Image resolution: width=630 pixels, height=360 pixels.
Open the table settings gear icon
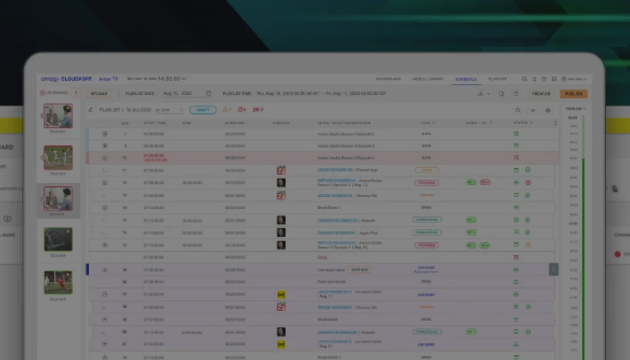click(x=548, y=110)
